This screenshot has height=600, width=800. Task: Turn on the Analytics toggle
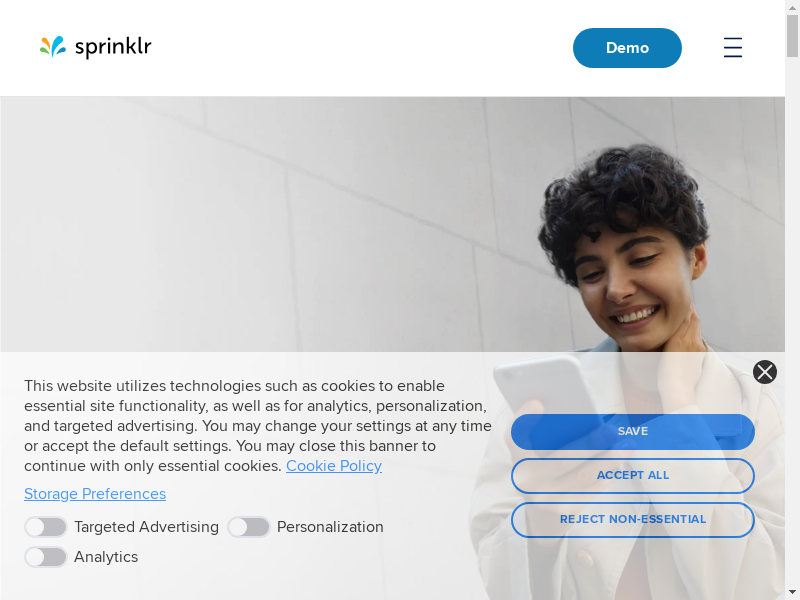(x=46, y=557)
